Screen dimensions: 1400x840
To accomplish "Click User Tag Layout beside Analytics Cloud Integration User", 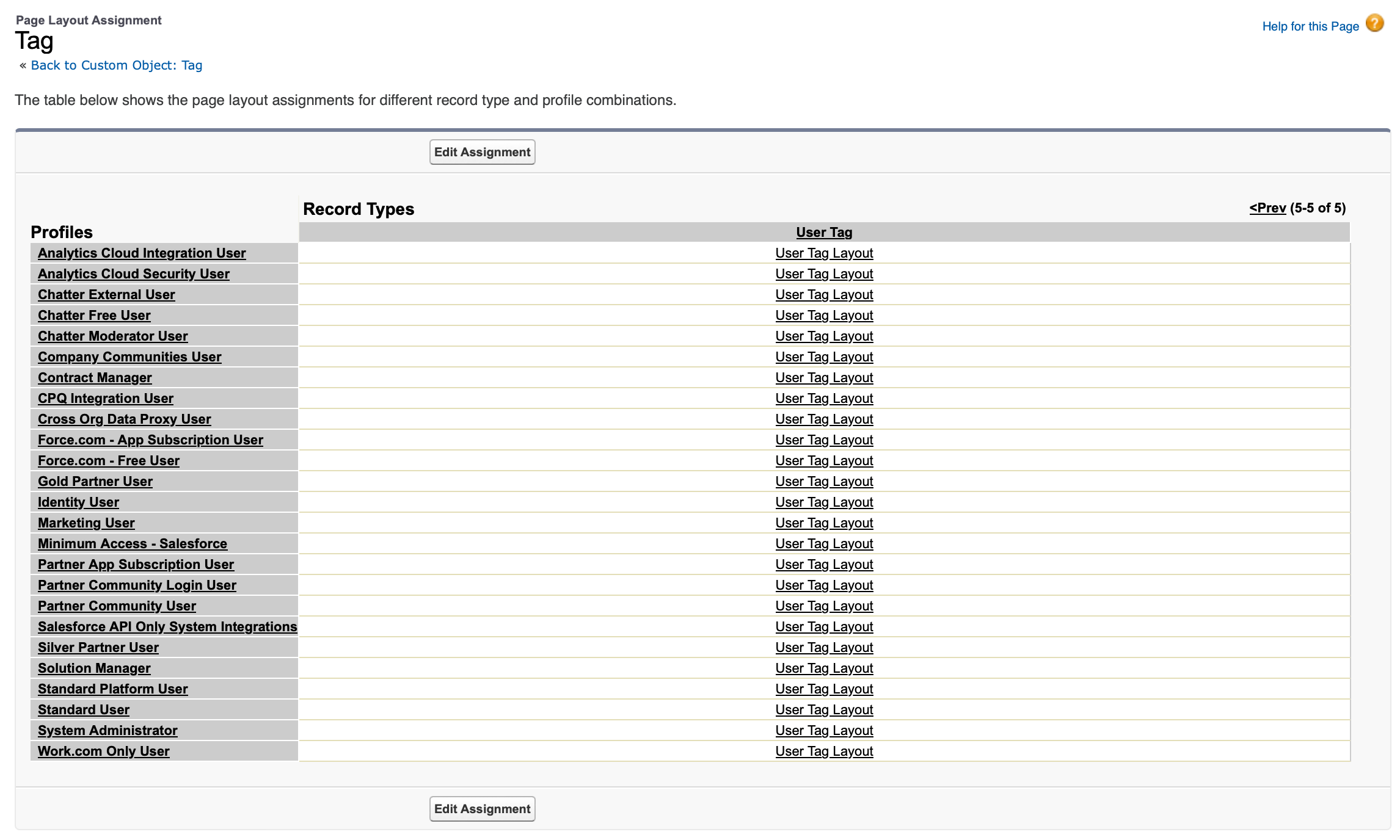I will coord(824,253).
